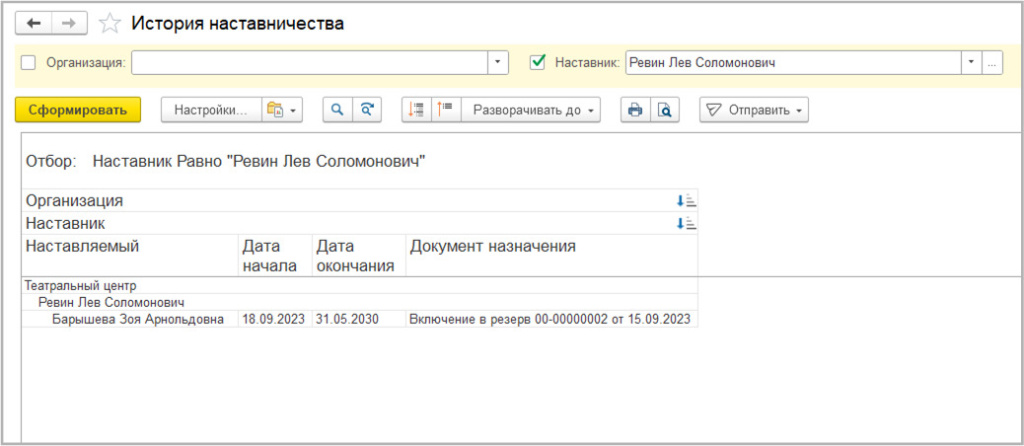Click the back navigation arrow

[35, 23]
